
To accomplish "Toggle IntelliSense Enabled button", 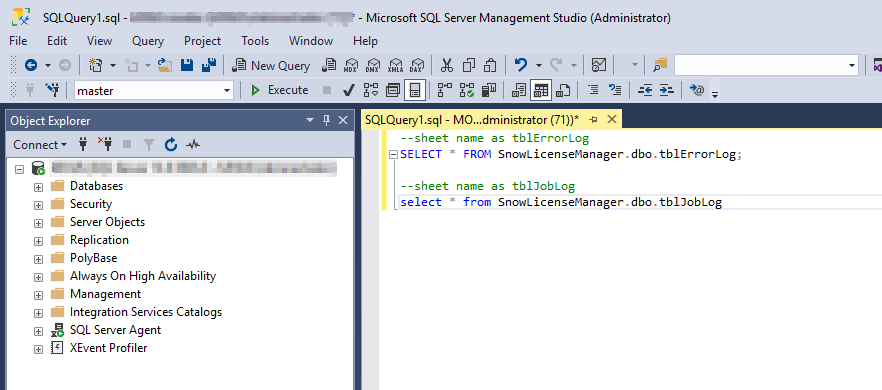I will click(415, 90).
